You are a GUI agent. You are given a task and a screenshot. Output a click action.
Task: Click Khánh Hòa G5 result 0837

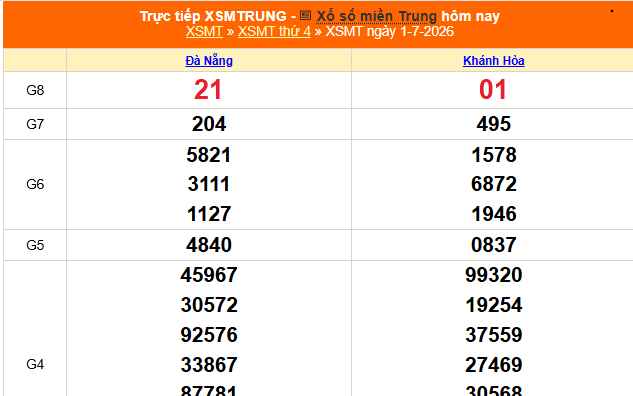pos(493,245)
